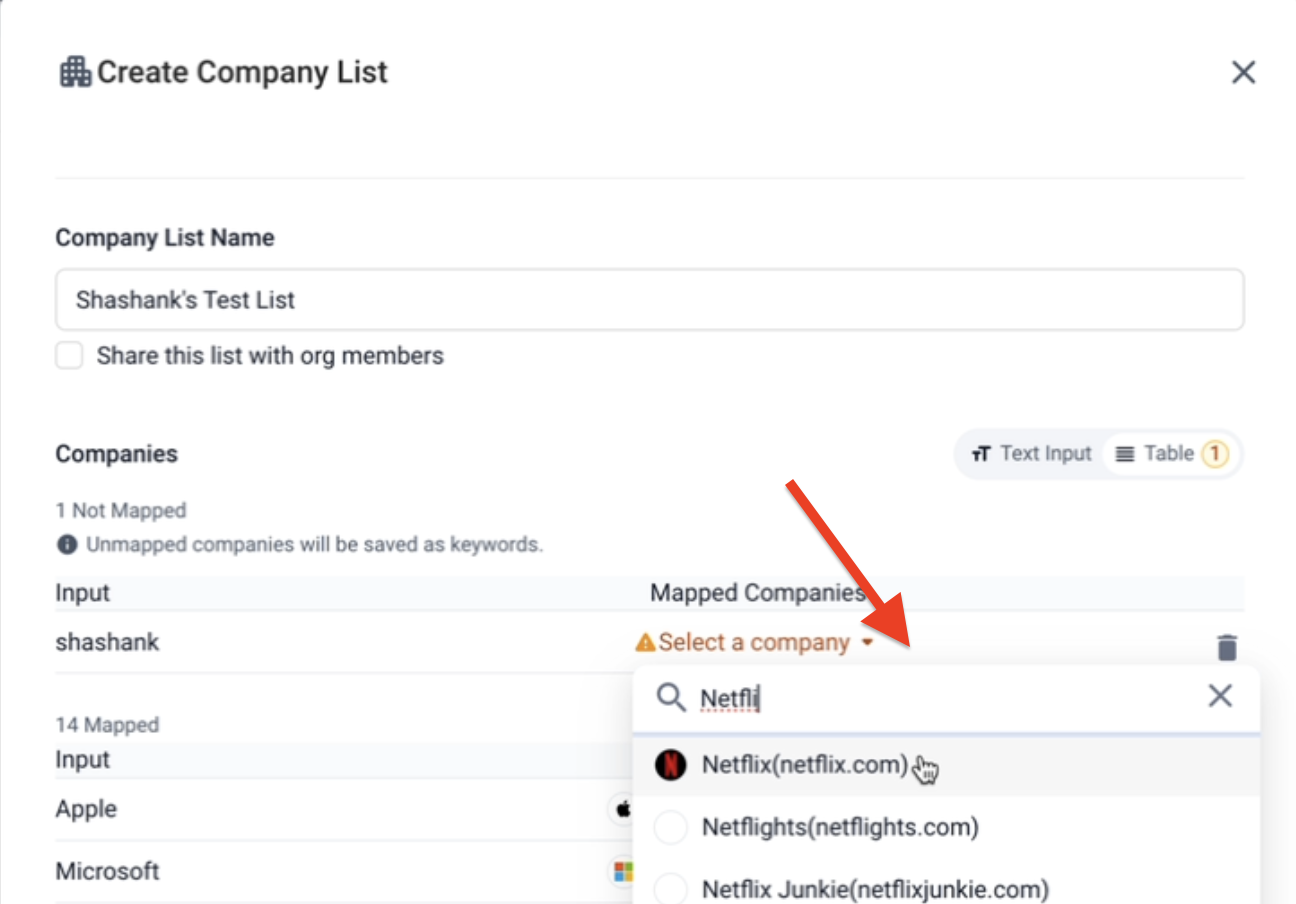Pick Netflix Junkie(netflixjunkie.com) result

coord(875,889)
